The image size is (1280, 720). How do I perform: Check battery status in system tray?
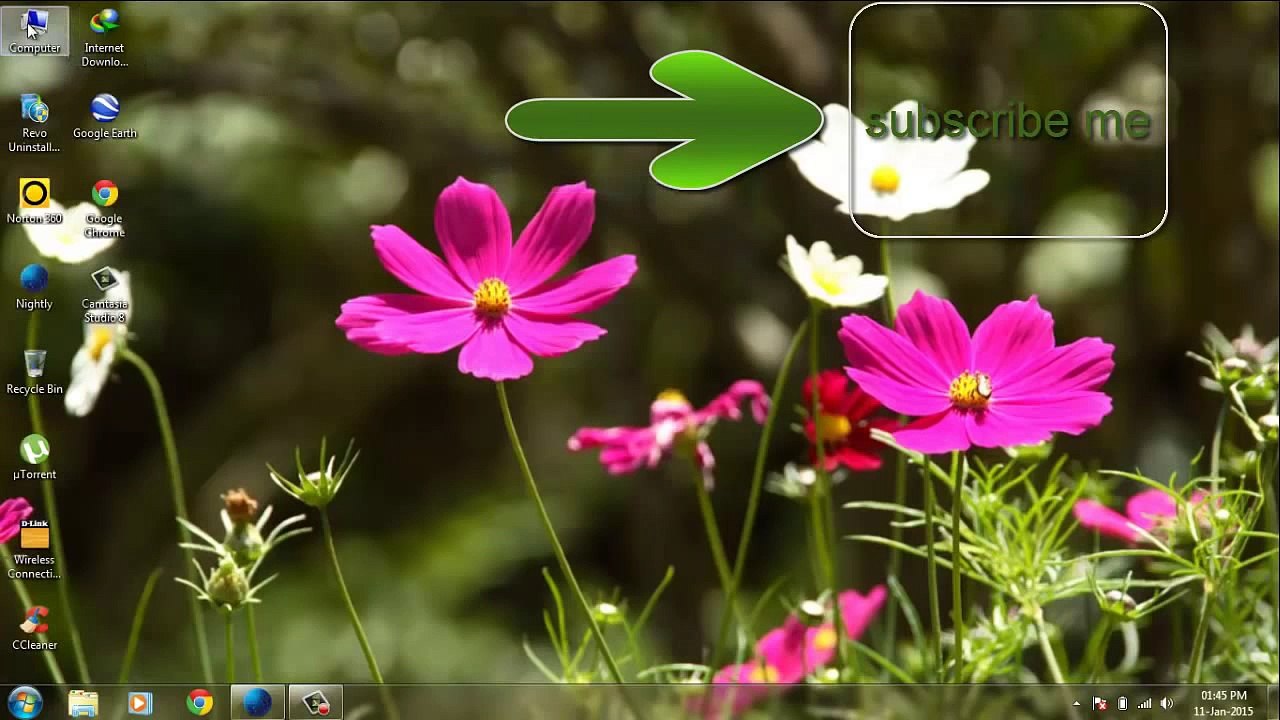pyautogui.click(x=1122, y=704)
